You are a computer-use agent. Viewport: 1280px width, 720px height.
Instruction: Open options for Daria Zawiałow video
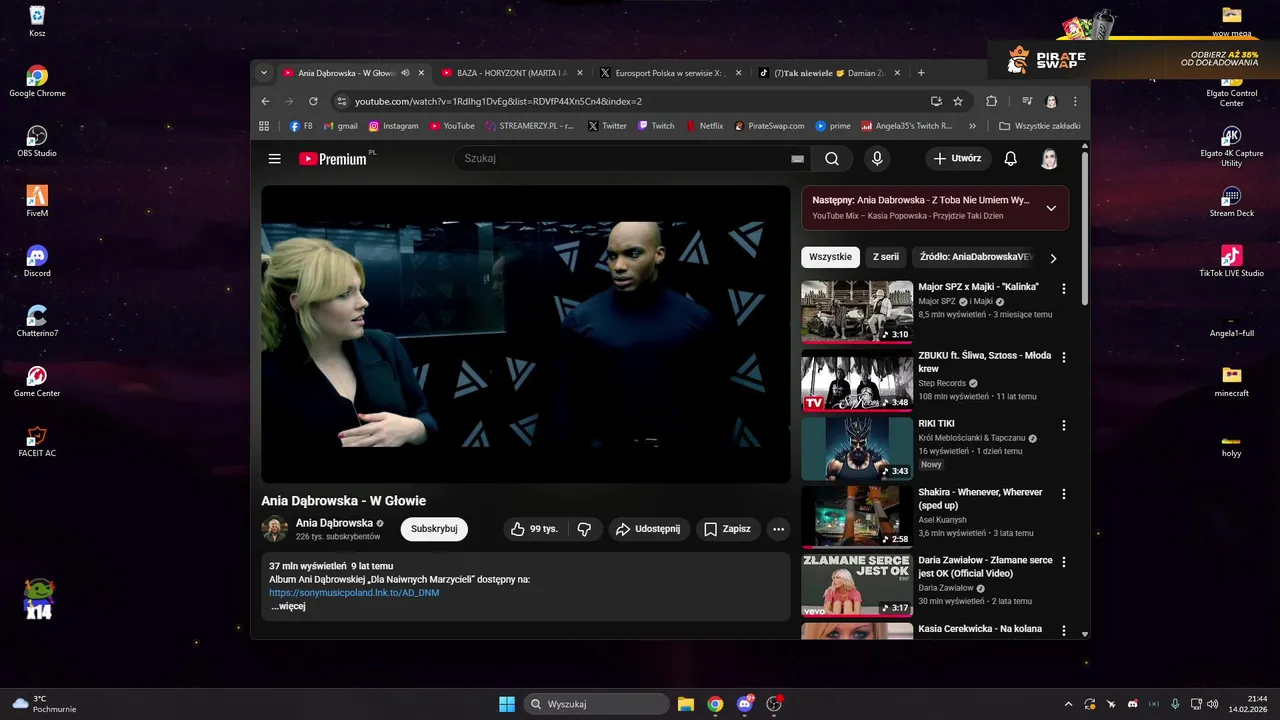[1064, 562]
